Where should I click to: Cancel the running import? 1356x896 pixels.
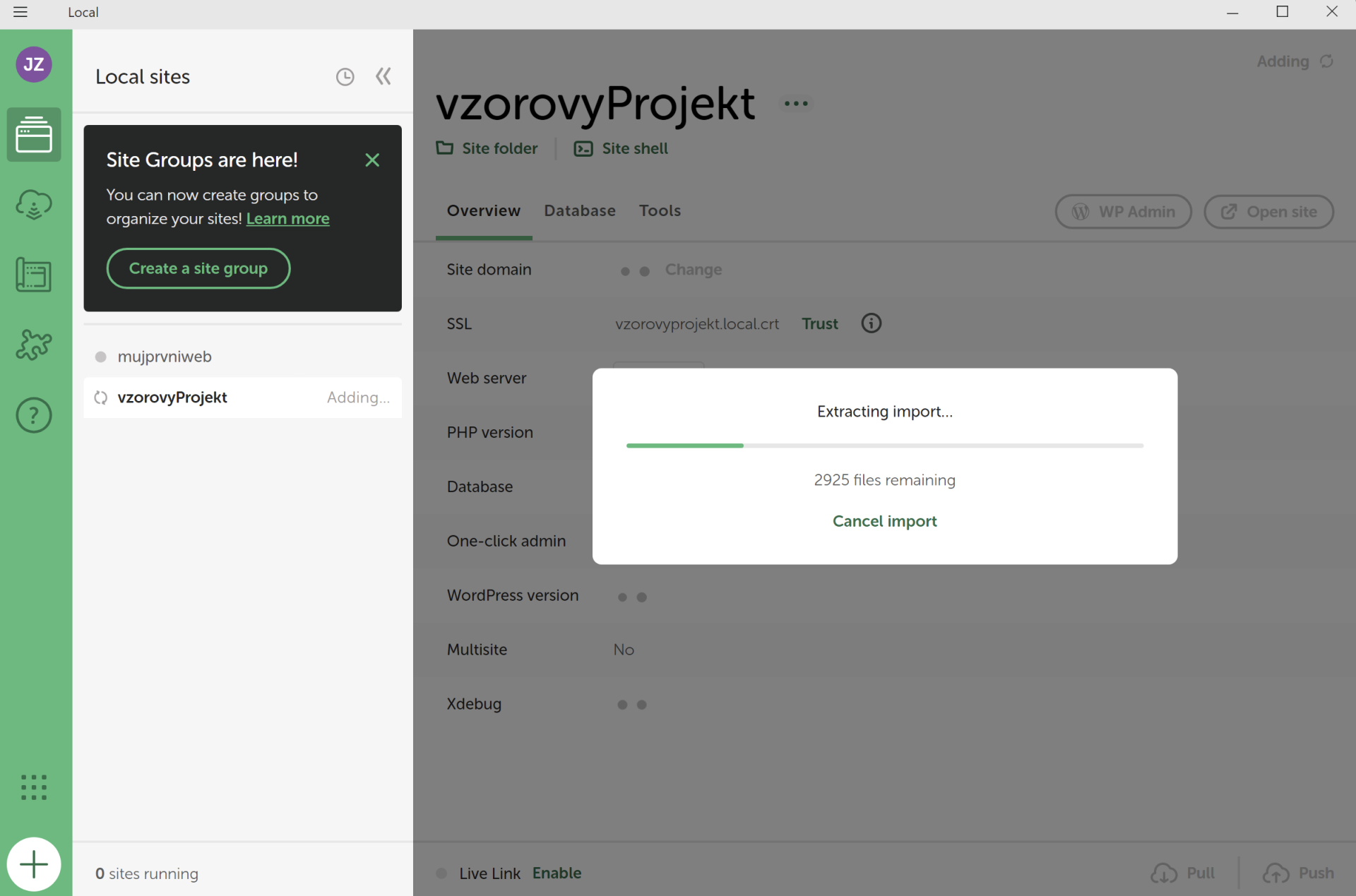(884, 520)
